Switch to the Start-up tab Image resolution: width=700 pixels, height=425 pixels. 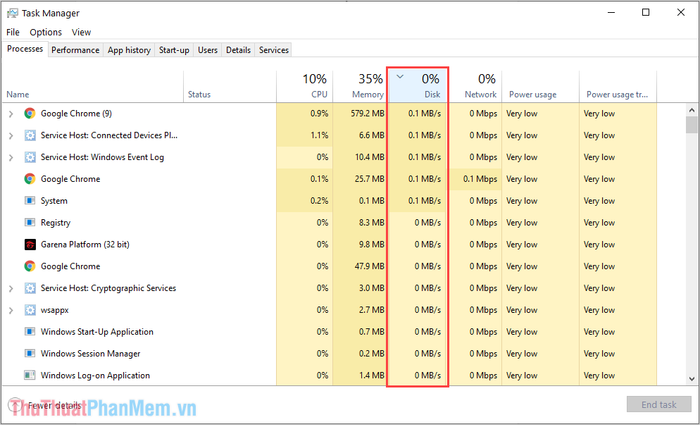point(174,50)
